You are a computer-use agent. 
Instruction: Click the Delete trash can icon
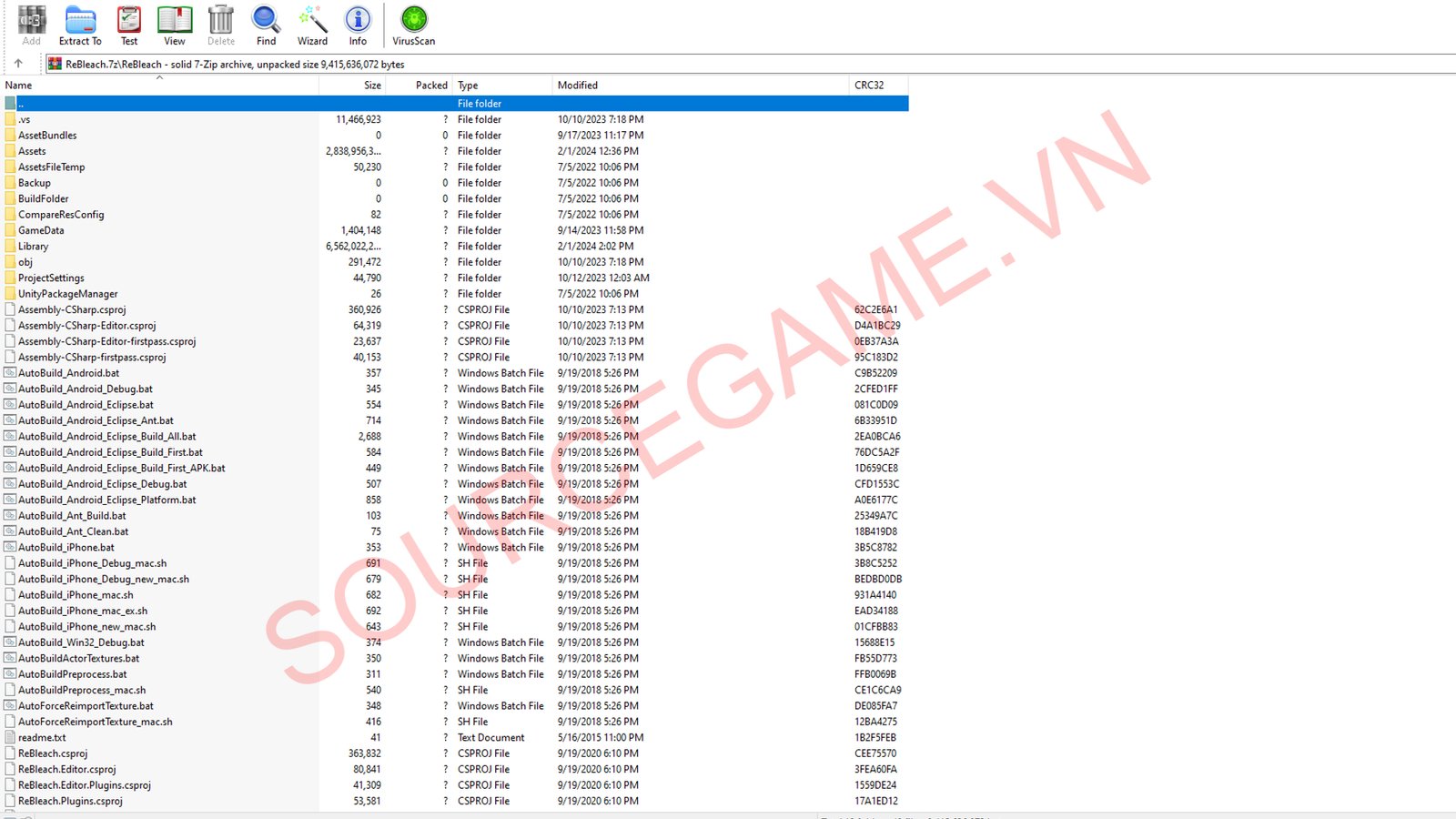[220, 25]
